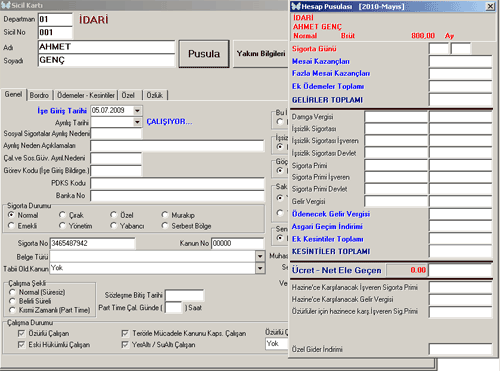
Task: Choose the Özel sigorta durumu radio
Action: click(114, 215)
